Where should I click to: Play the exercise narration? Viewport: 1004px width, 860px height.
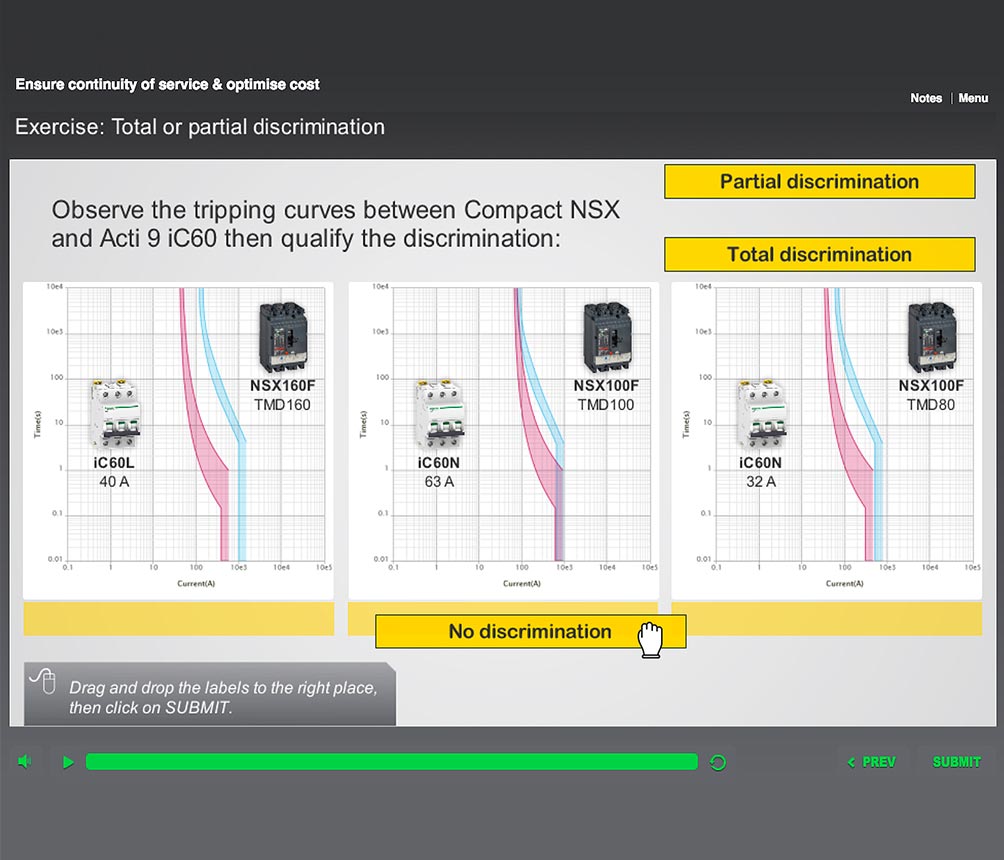pos(67,761)
